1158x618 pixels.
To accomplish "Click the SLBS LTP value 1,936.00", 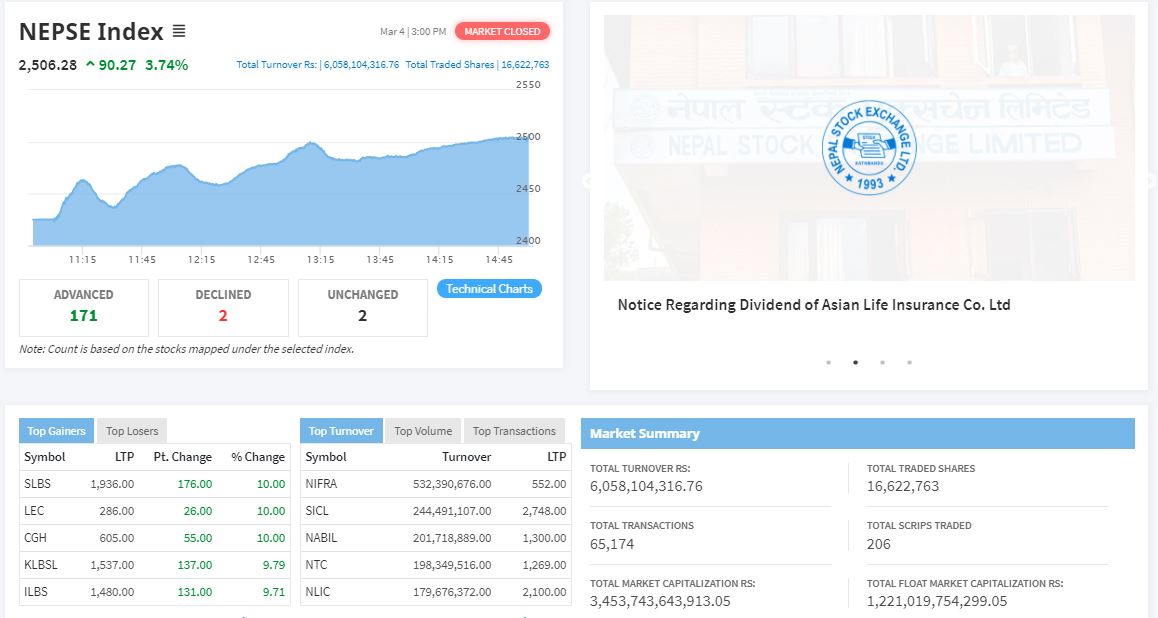I will [112, 484].
